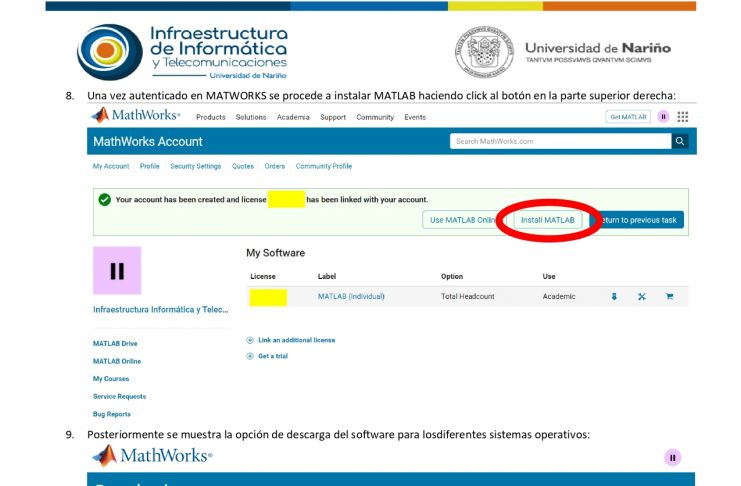Open the Infraestructura Informática y Telec... profile link
The height and width of the screenshot is (486, 741).
click(161, 310)
